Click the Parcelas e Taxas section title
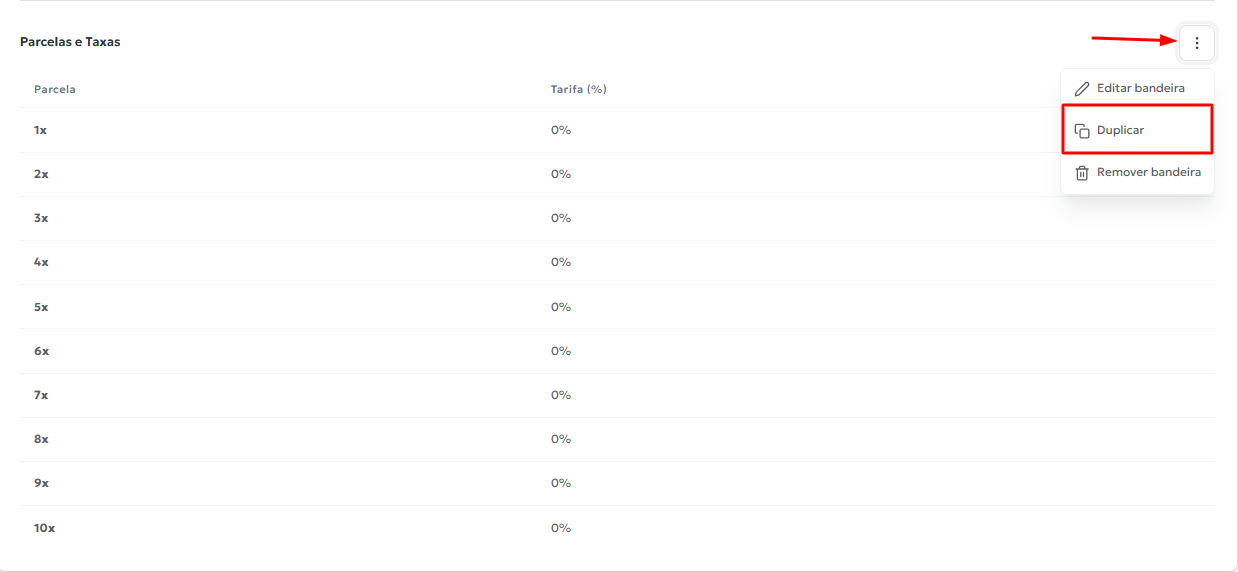The height and width of the screenshot is (572, 1238). pos(70,42)
